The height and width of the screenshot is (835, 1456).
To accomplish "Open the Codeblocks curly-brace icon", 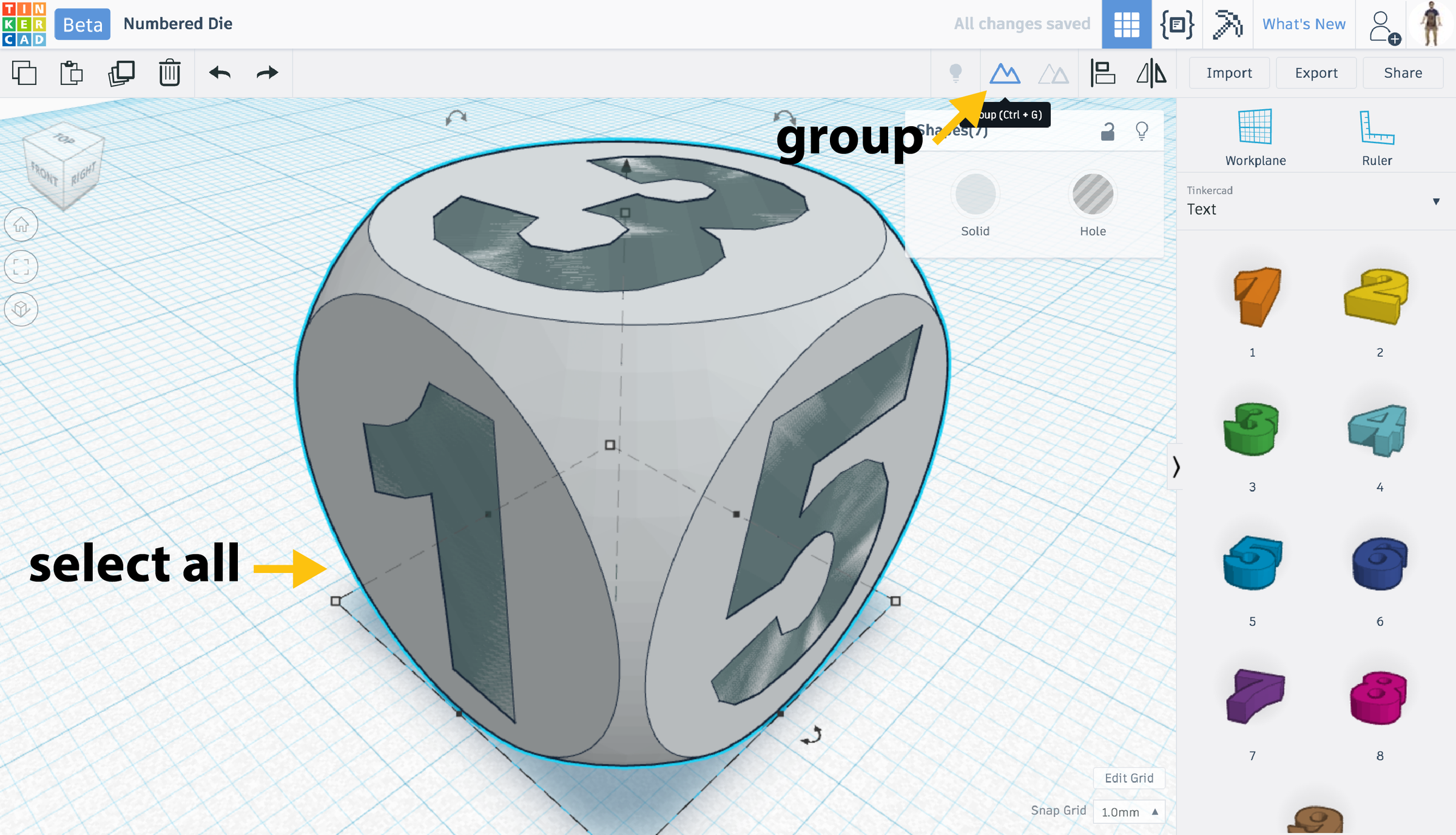I will (1177, 24).
